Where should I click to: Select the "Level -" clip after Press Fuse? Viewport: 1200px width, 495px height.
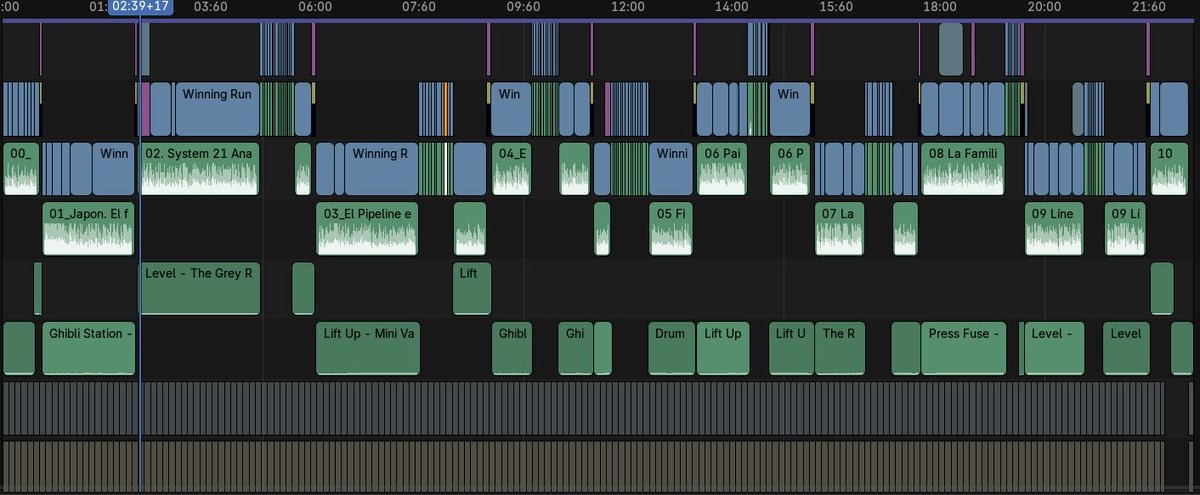click(x=1054, y=348)
